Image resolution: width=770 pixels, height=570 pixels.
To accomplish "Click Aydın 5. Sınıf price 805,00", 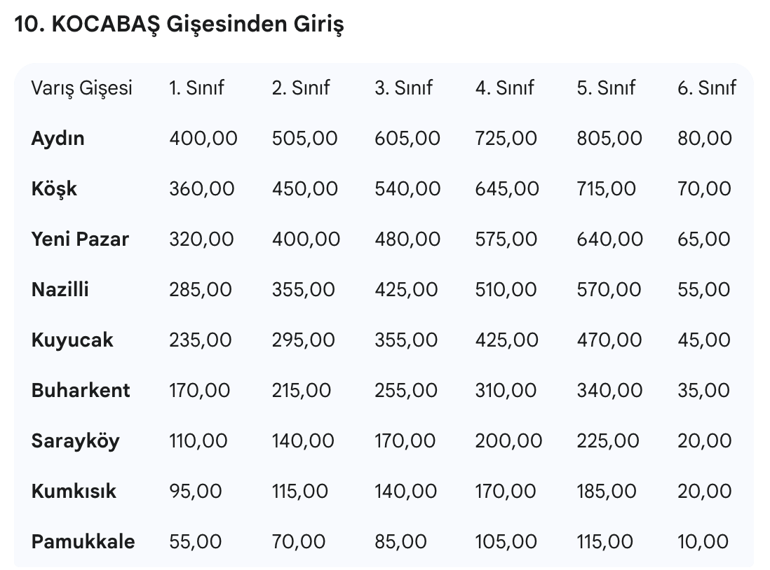I will click(x=609, y=138).
